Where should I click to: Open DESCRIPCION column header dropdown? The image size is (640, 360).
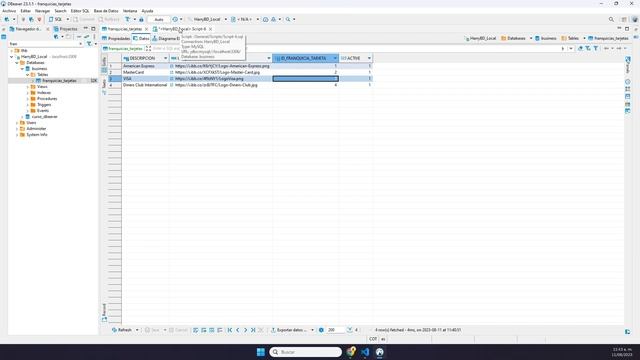click(165, 58)
